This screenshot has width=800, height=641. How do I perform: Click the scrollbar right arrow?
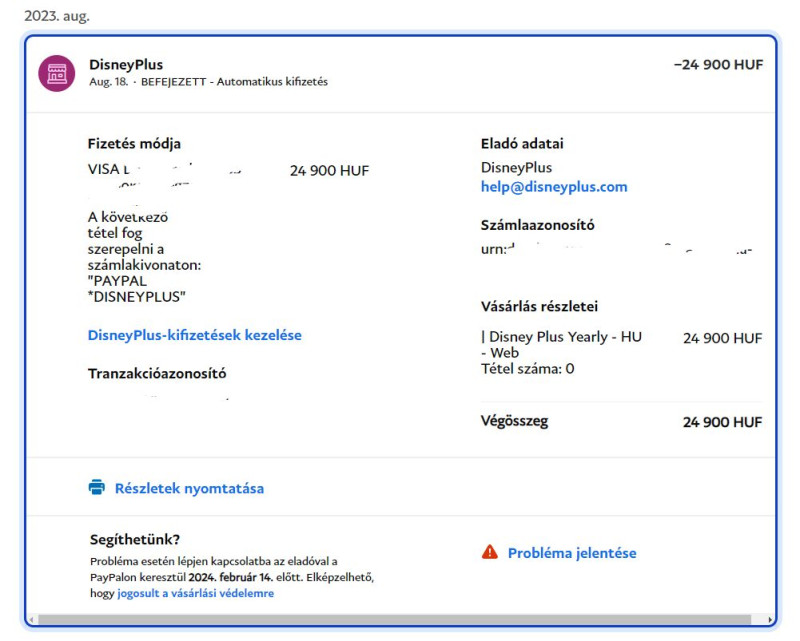pos(770,620)
